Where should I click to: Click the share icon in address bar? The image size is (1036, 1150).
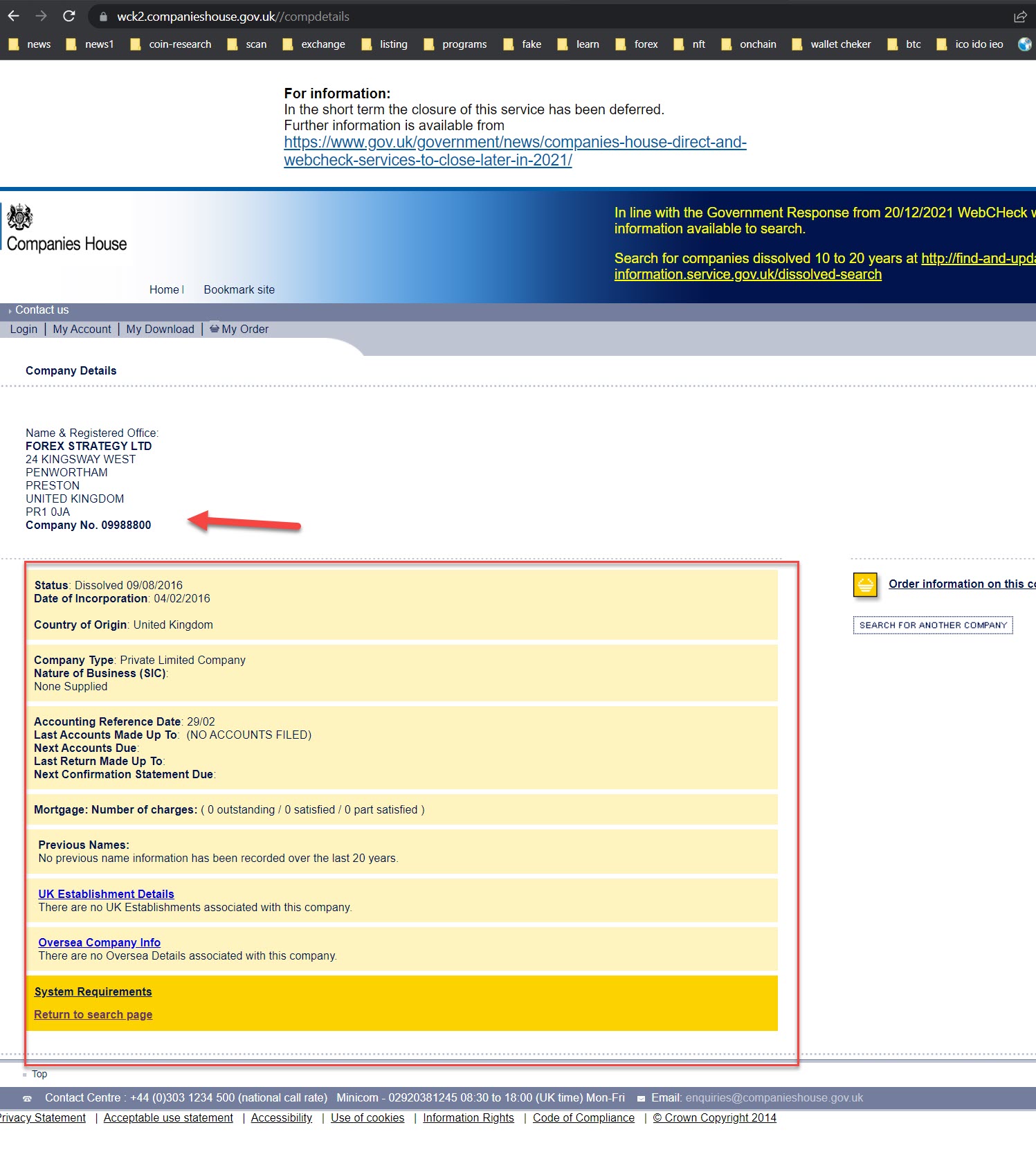coord(1020,17)
